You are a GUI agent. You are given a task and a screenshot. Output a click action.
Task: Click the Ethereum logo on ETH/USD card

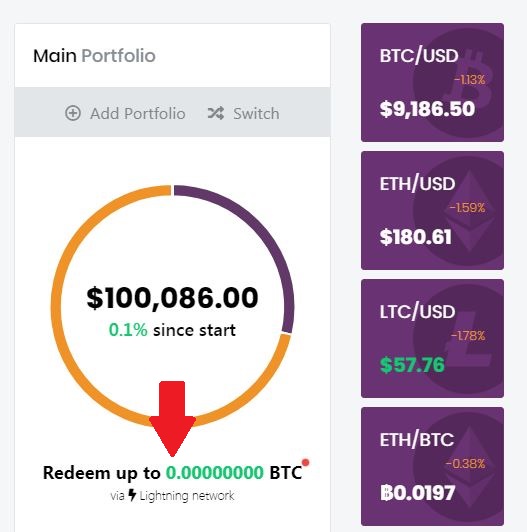click(470, 211)
